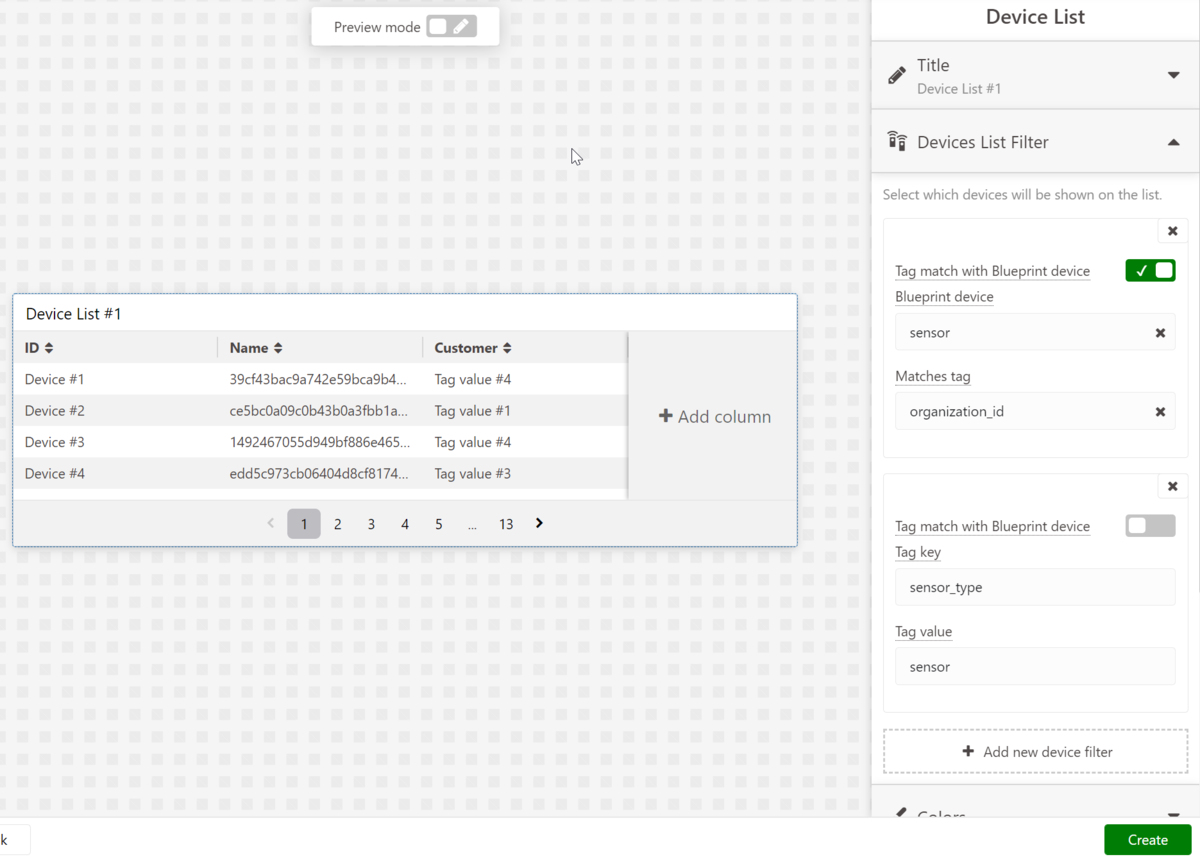This screenshot has width=1200, height=857.
Task: Disable first Tag match with Blueprint toggle
Action: coord(1150,270)
